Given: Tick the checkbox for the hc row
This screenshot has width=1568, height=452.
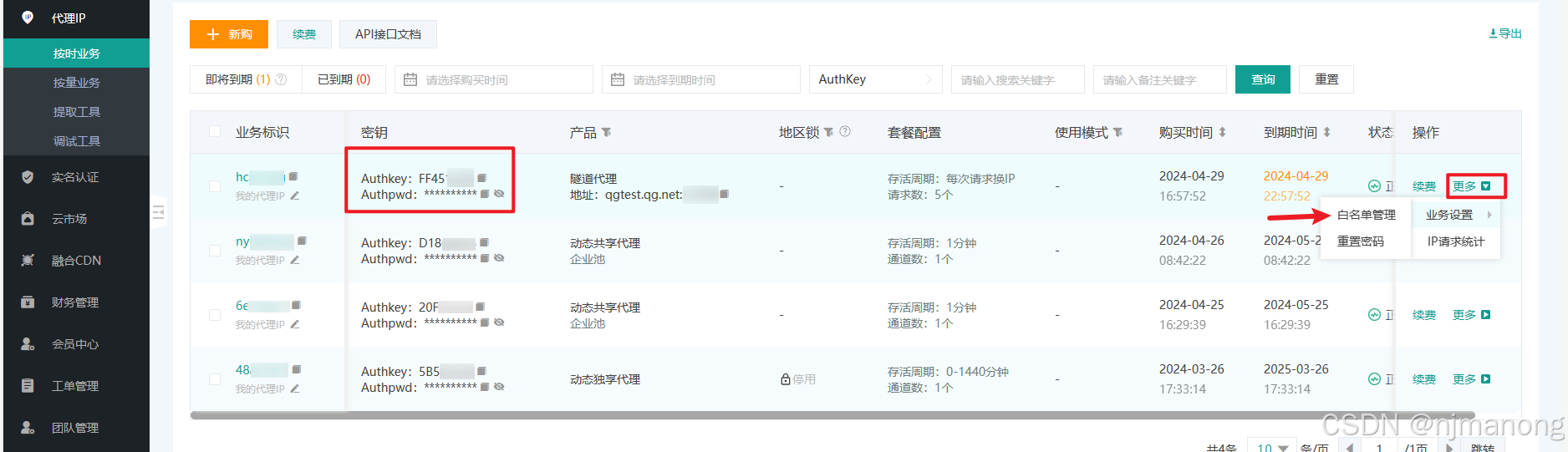Looking at the screenshot, I should tap(215, 185).
